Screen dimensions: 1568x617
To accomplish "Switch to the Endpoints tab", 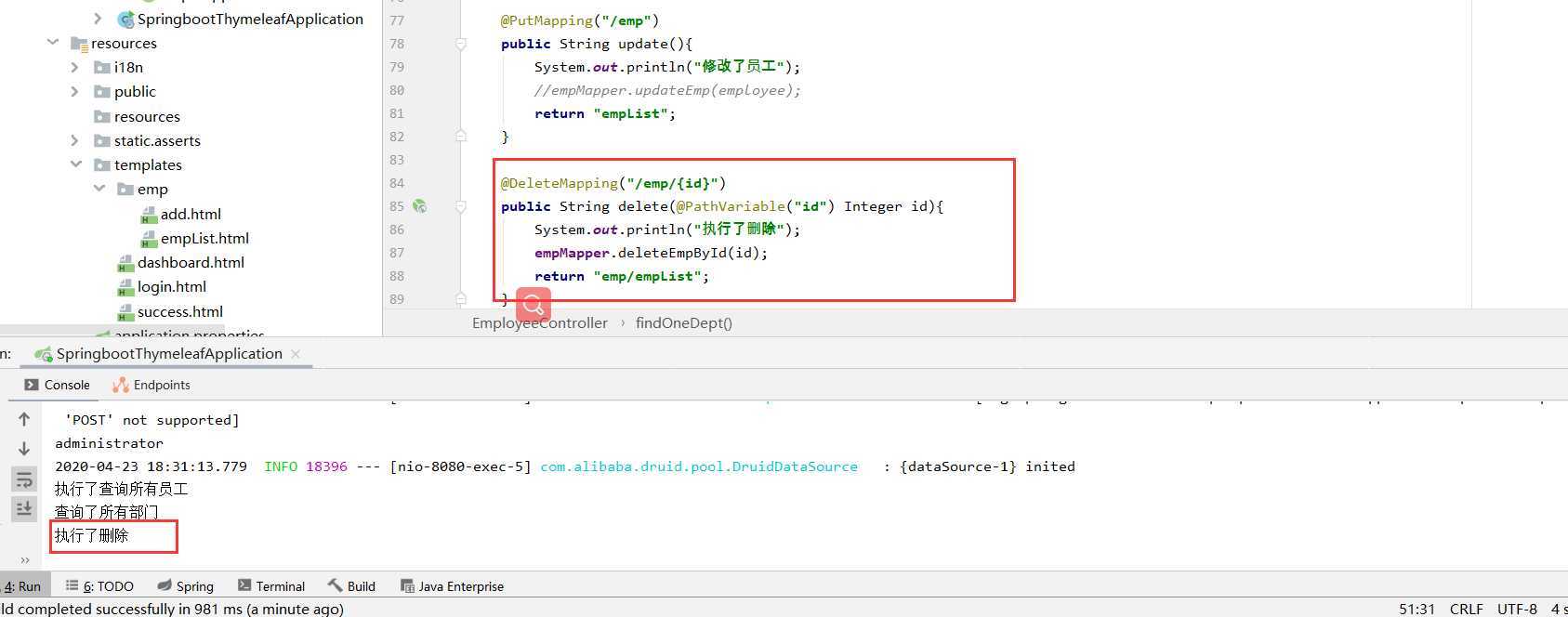I will (x=152, y=385).
